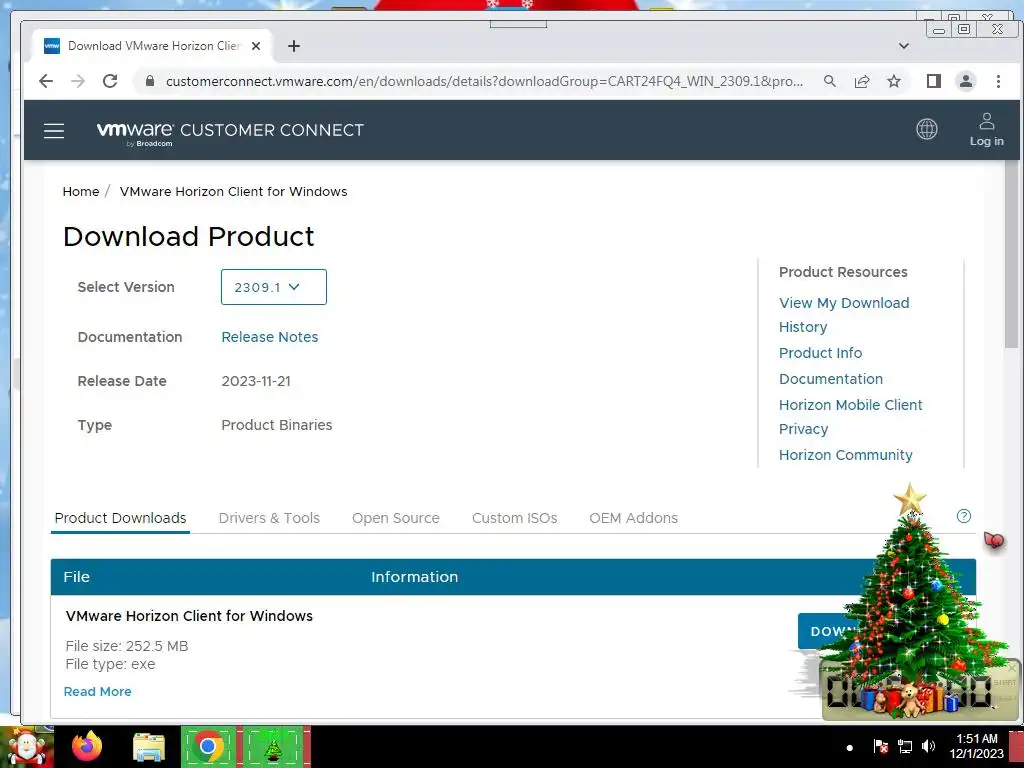Click the release date 2023-11-21
Viewport: 1024px width, 768px height.
(x=256, y=381)
